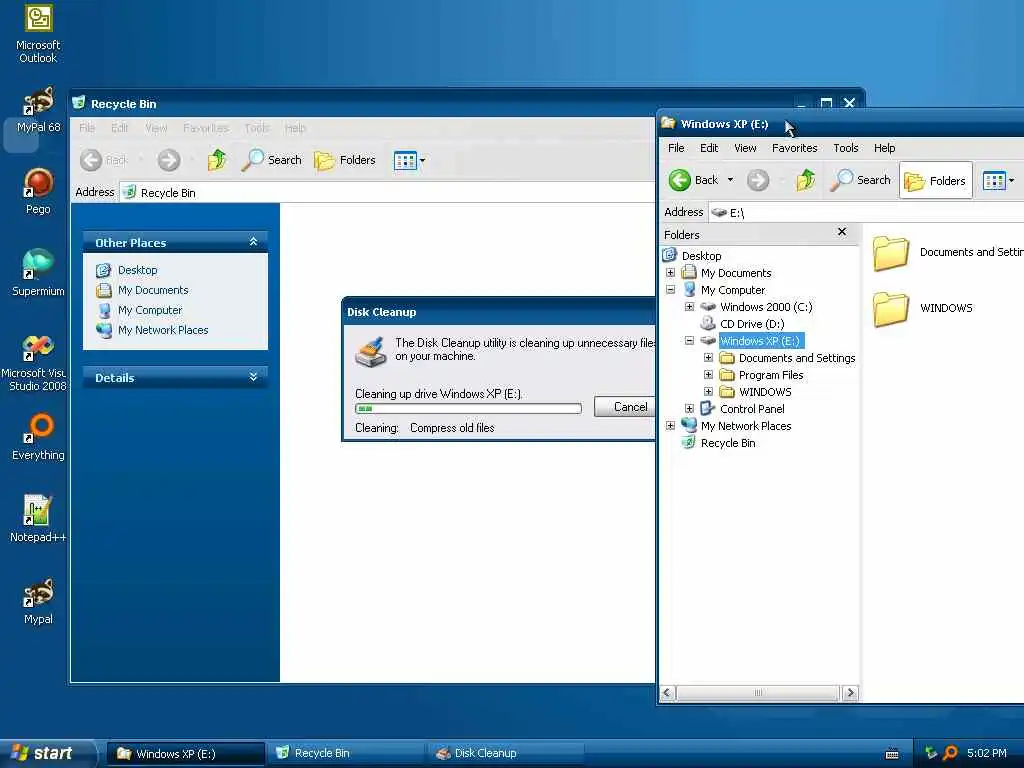The width and height of the screenshot is (1024, 768).
Task: Click Back button in Windows XP (E:) window
Action: tap(694, 180)
